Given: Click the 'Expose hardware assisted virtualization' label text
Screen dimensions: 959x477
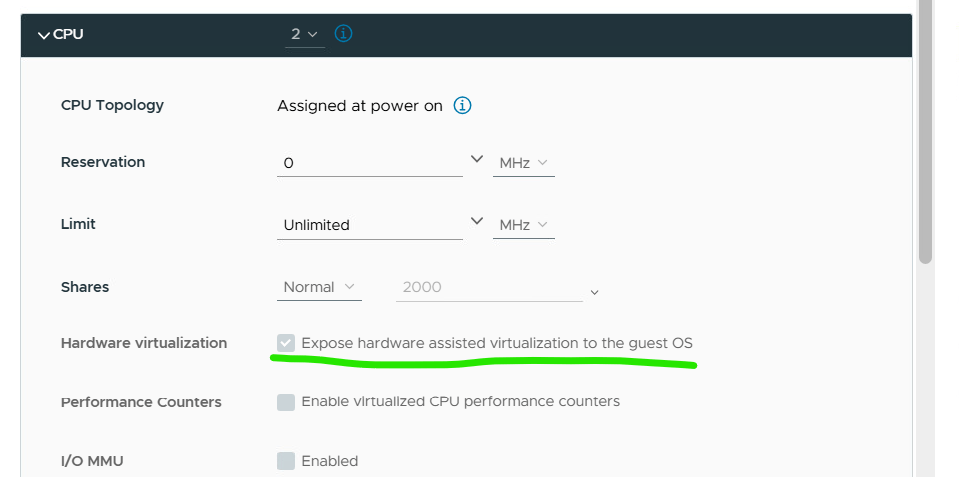Looking at the screenshot, I should [x=496, y=343].
